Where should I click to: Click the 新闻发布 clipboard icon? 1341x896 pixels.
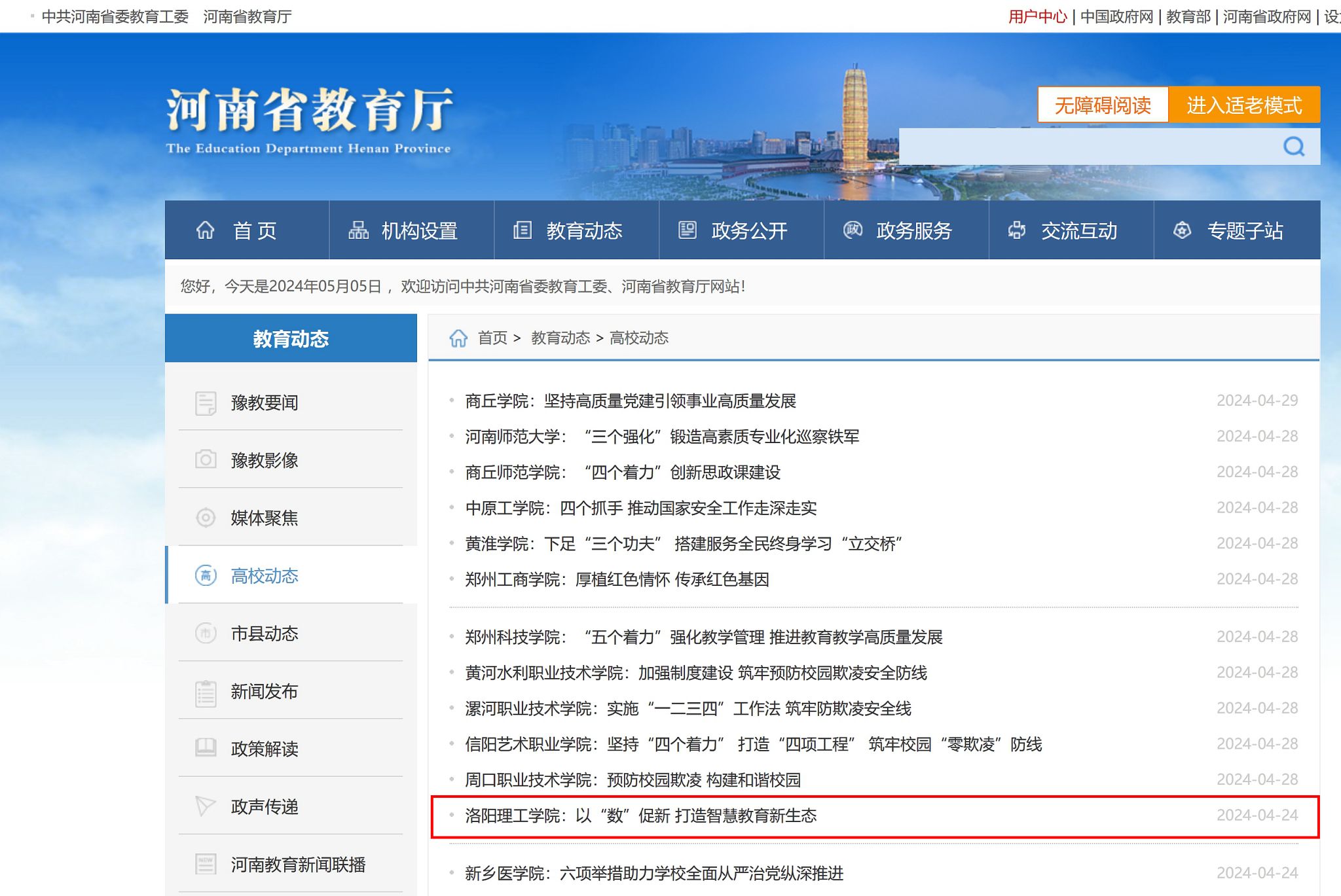click(206, 692)
